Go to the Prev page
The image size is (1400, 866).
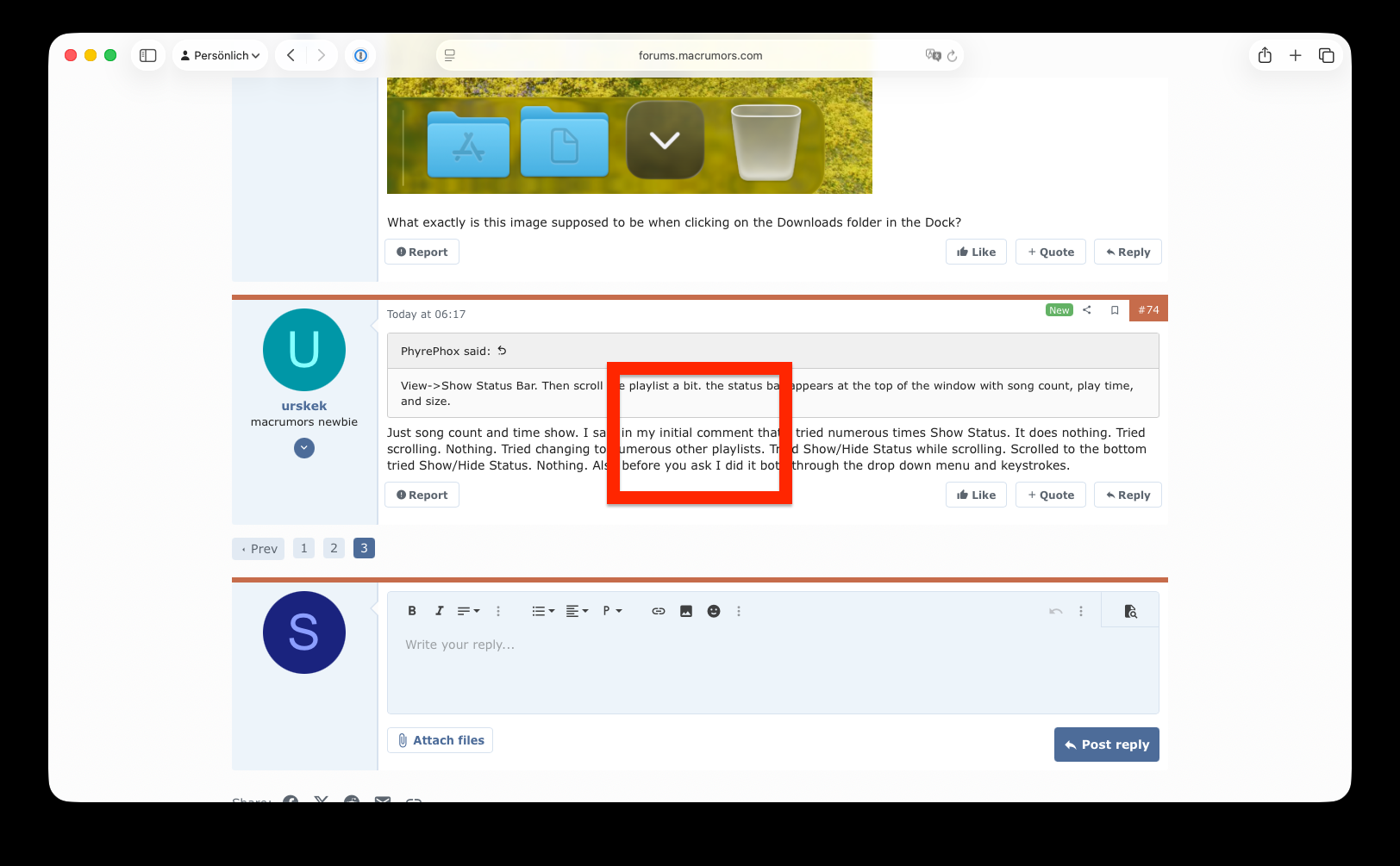259,549
